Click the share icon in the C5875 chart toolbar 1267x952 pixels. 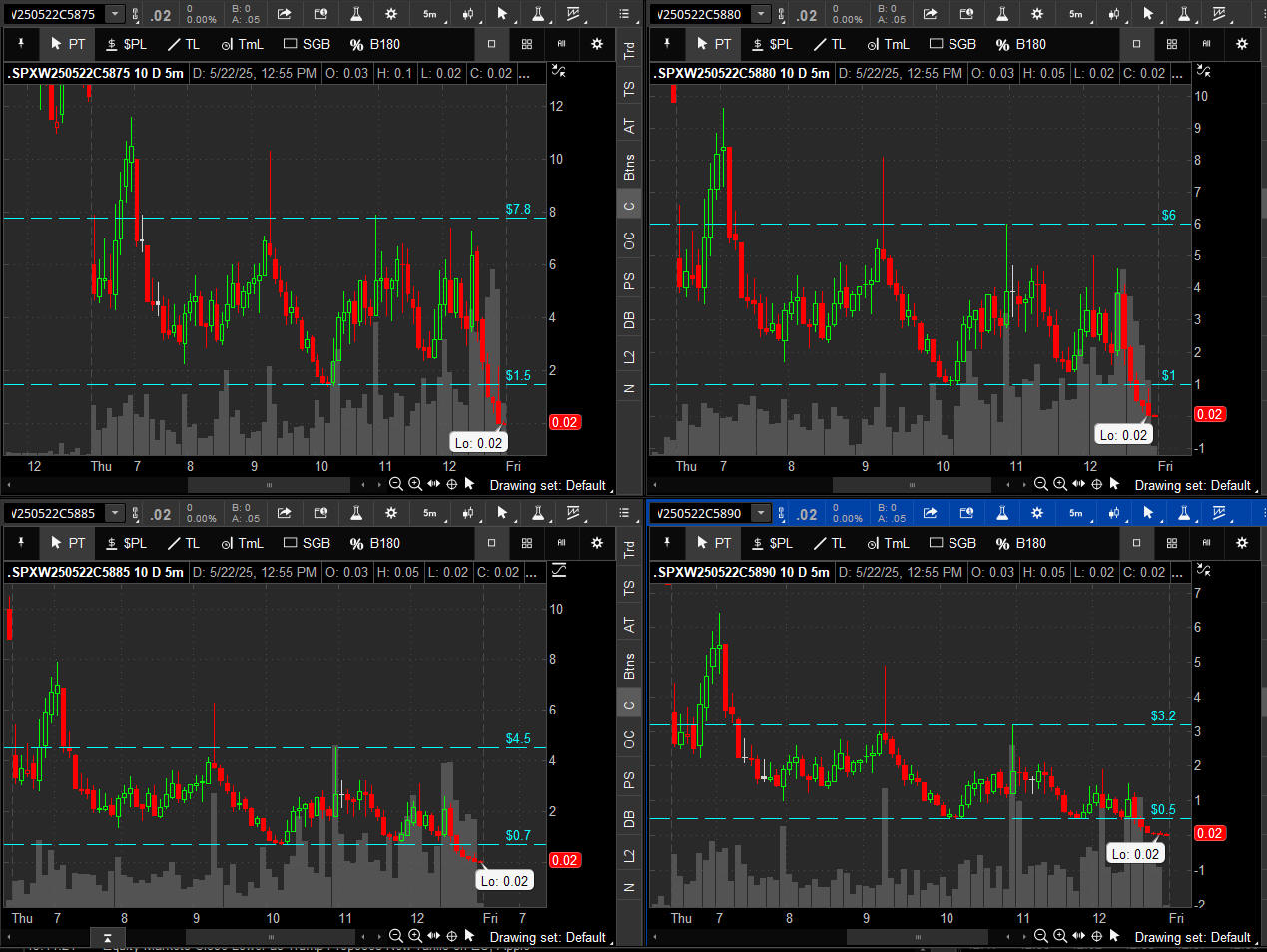(285, 14)
